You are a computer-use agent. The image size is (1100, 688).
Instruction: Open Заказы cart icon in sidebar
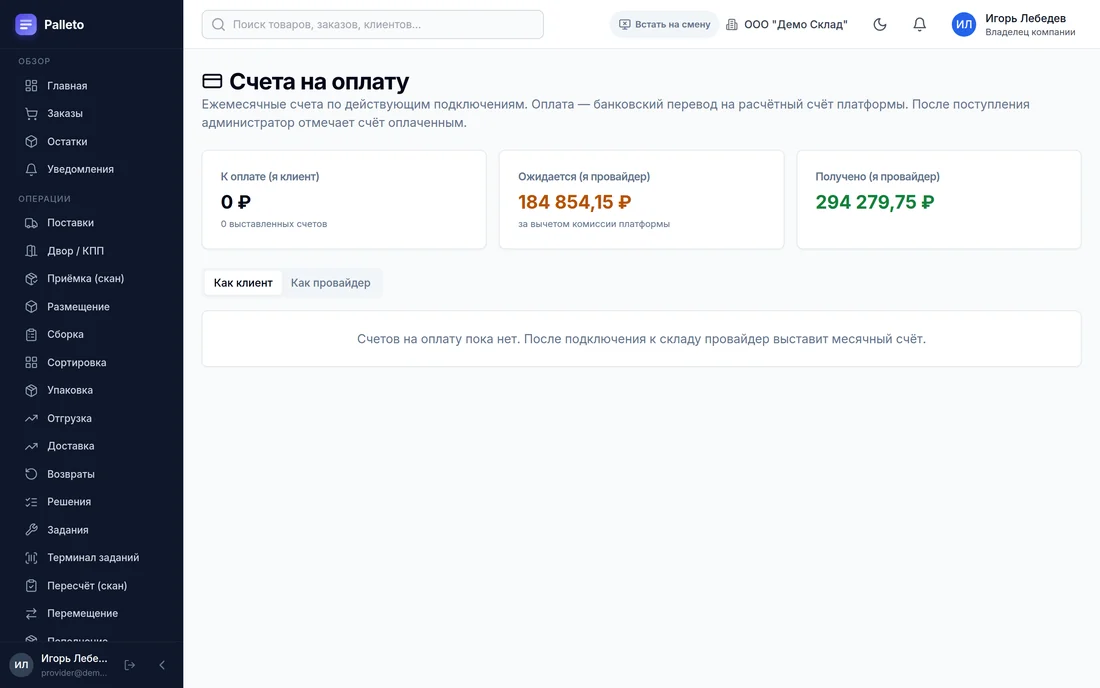pyautogui.click(x=31, y=114)
